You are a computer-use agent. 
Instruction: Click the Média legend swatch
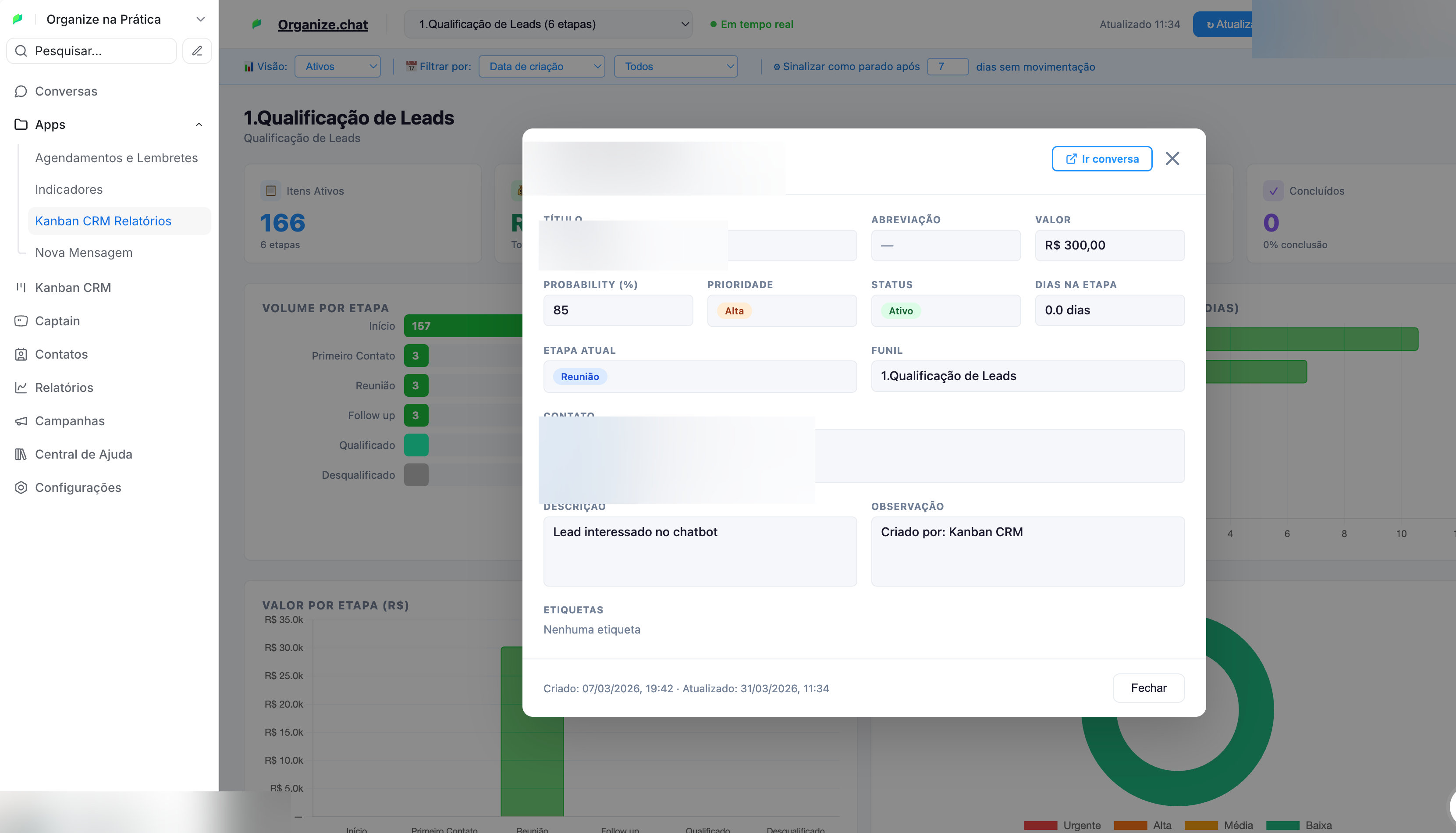[1200, 826]
